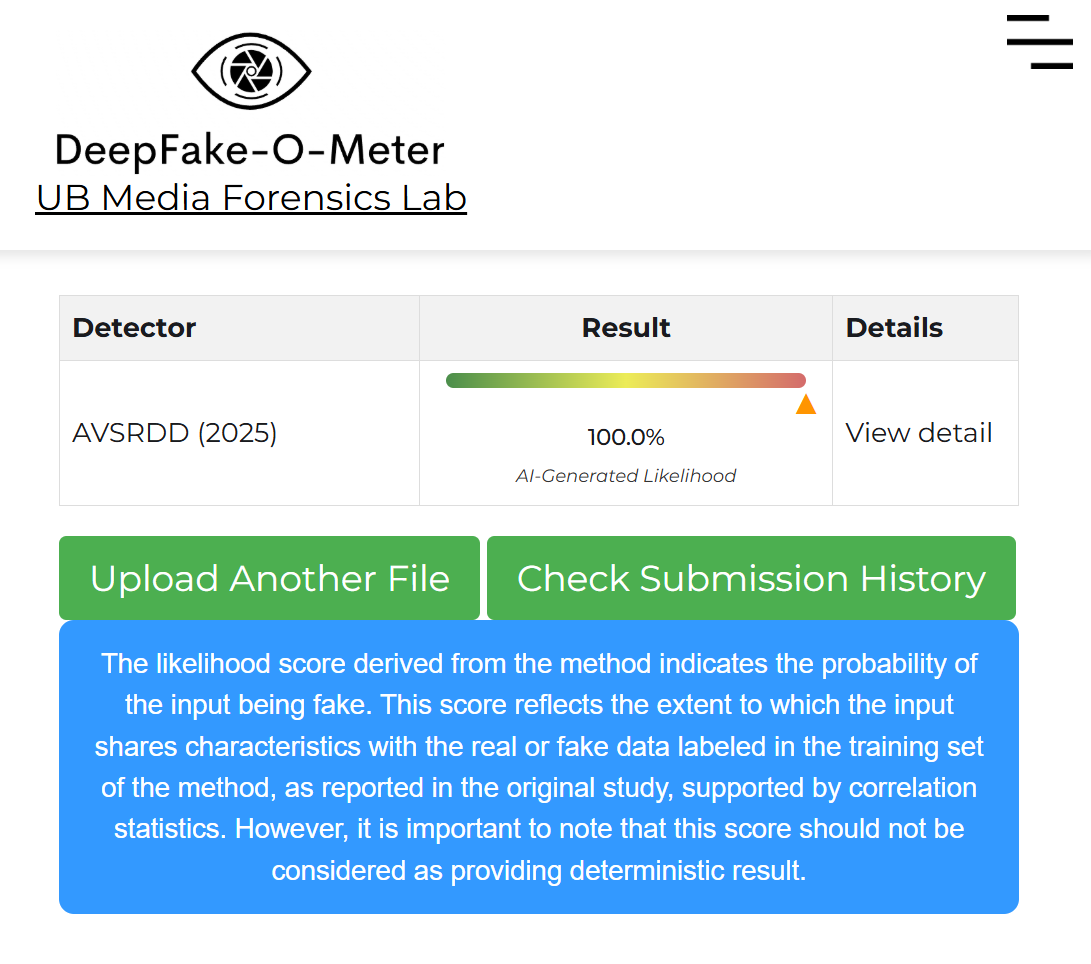
Task: Click the orange triangle score marker
Action: pyautogui.click(x=806, y=404)
